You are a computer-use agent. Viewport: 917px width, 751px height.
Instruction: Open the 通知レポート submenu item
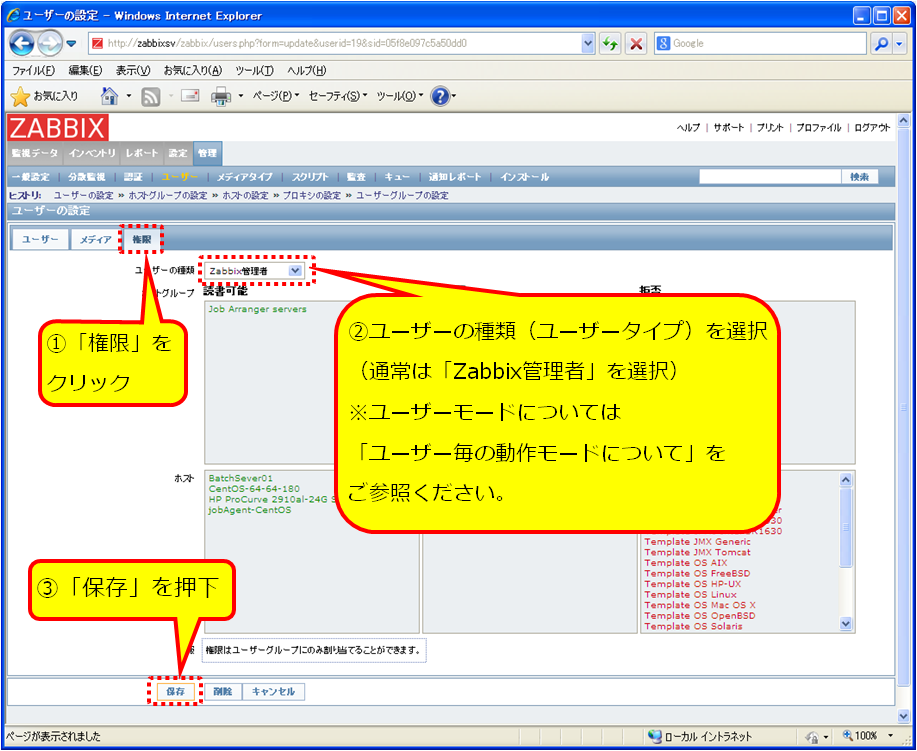[455, 177]
